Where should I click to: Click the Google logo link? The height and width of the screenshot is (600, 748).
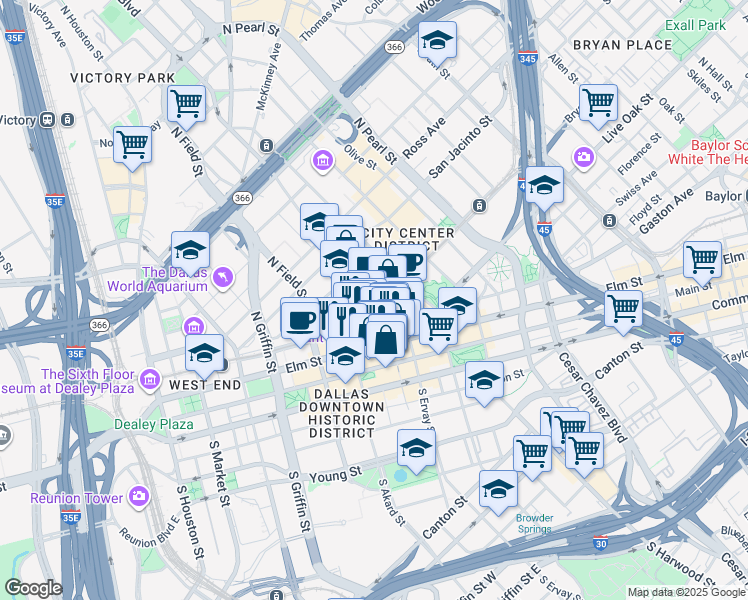click(33, 588)
